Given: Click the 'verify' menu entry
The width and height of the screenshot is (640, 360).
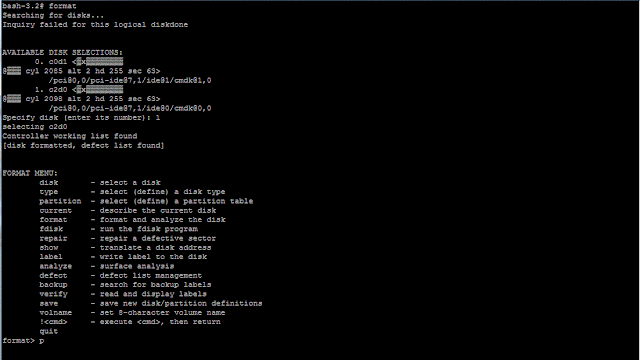Looking at the screenshot, I should (x=53, y=294).
